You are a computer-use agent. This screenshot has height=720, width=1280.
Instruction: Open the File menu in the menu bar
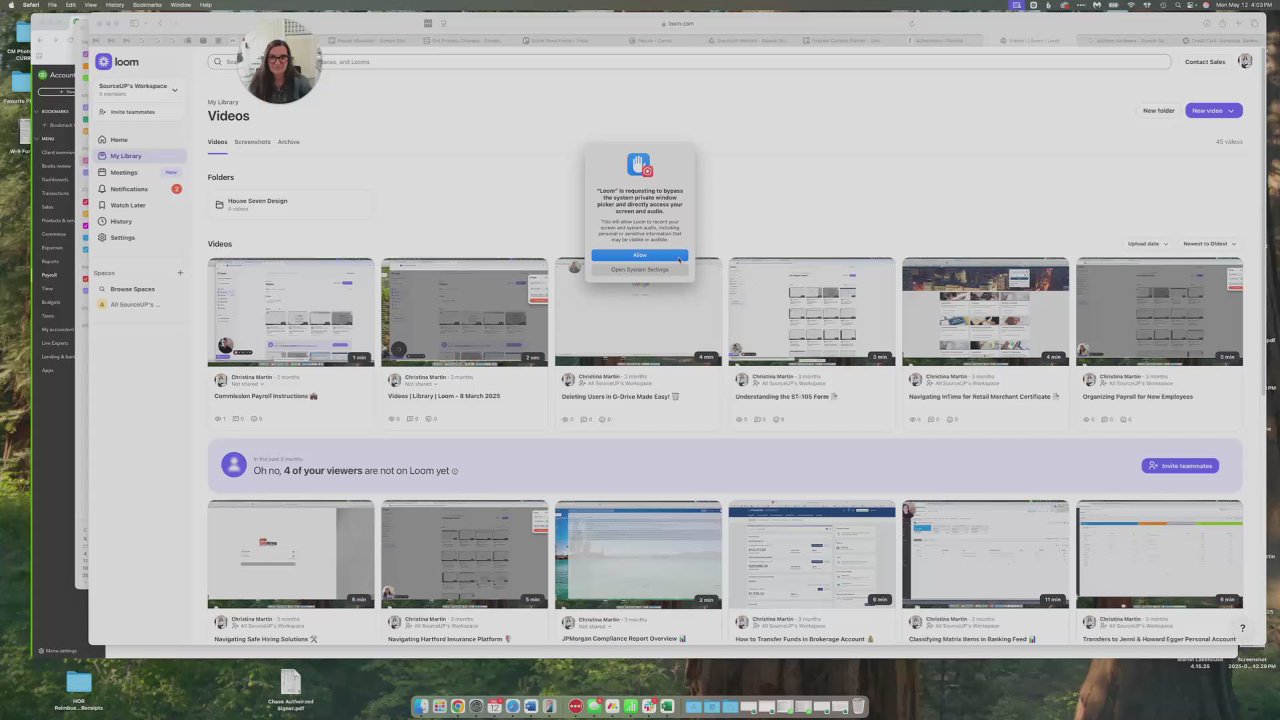click(x=52, y=5)
